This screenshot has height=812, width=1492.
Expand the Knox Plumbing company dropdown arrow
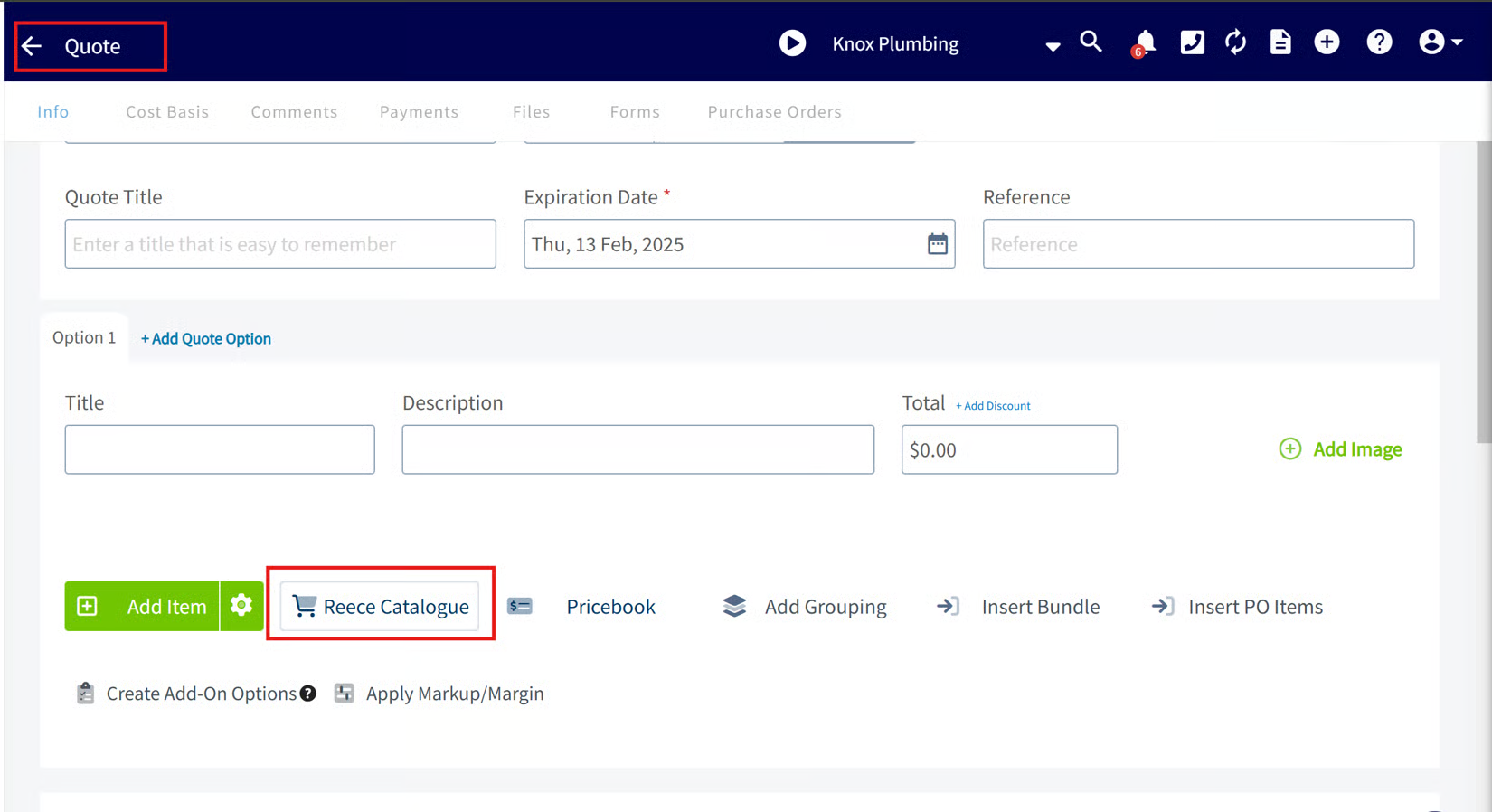[x=1053, y=46]
